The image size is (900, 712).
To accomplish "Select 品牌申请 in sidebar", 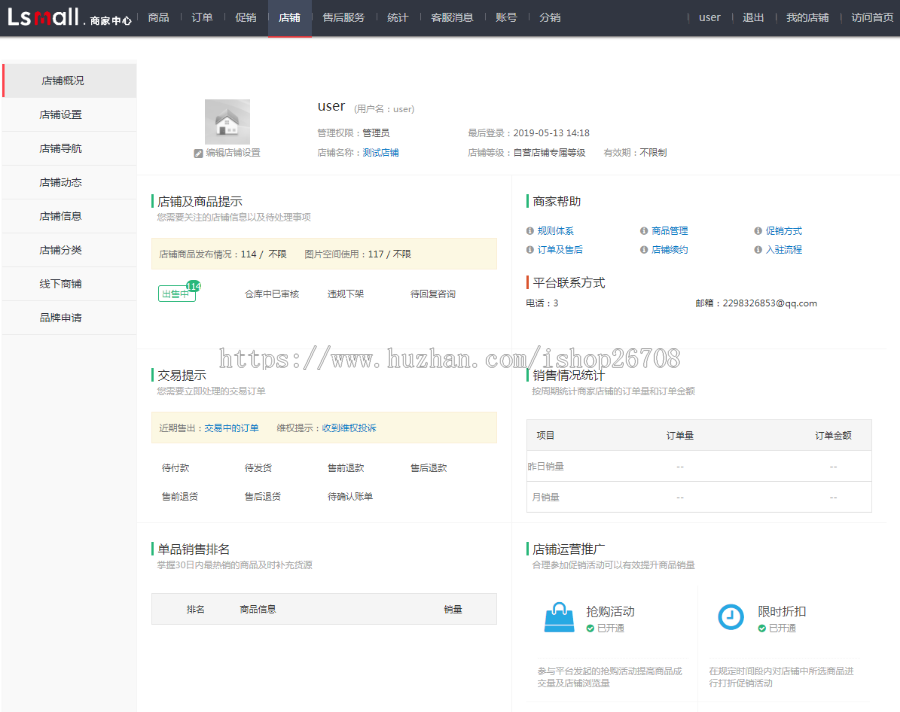I will coord(69,318).
